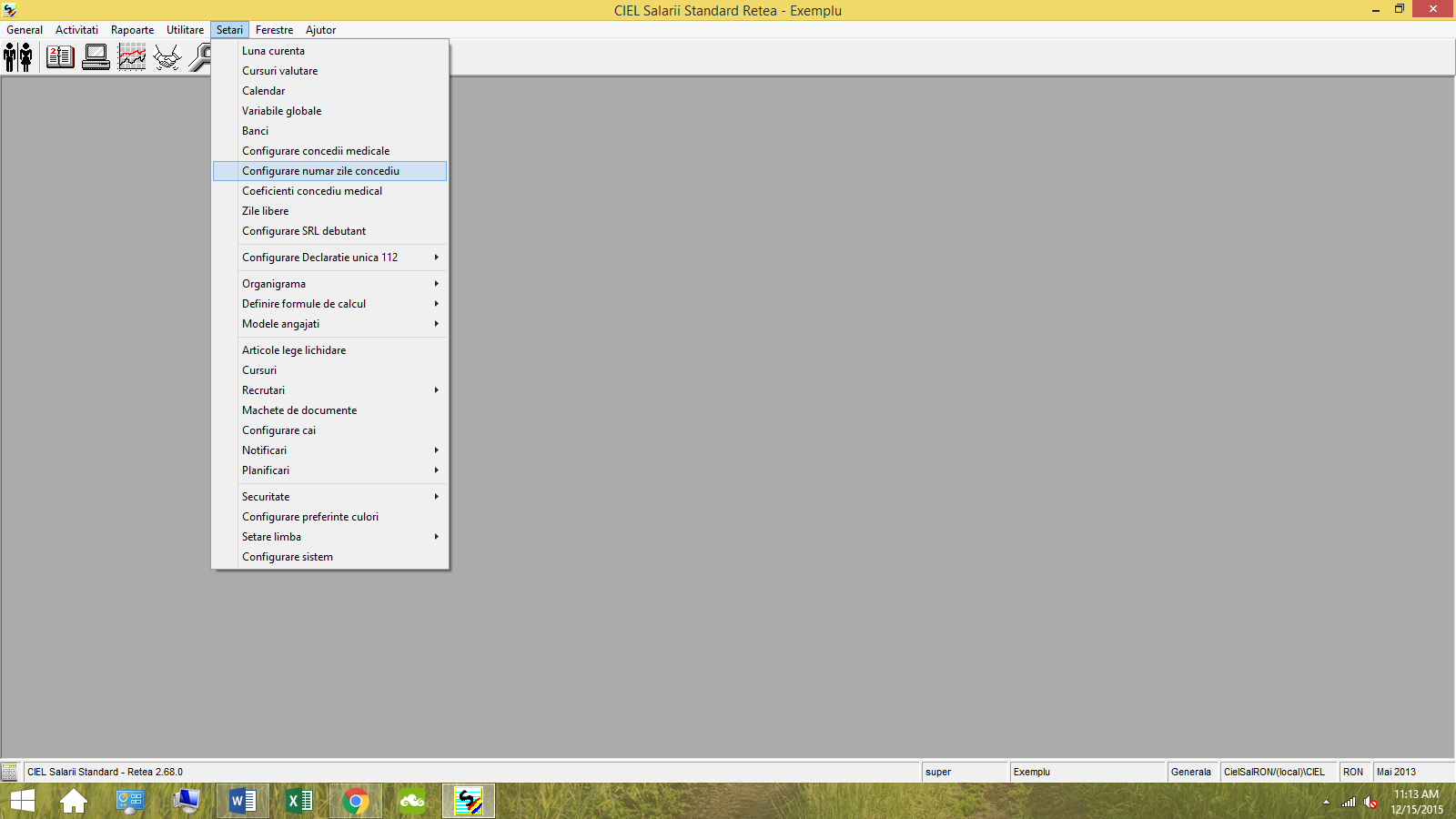Open Configurare preferinte culori
Image resolution: width=1456 pixels, height=819 pixels.
[329, 517]
